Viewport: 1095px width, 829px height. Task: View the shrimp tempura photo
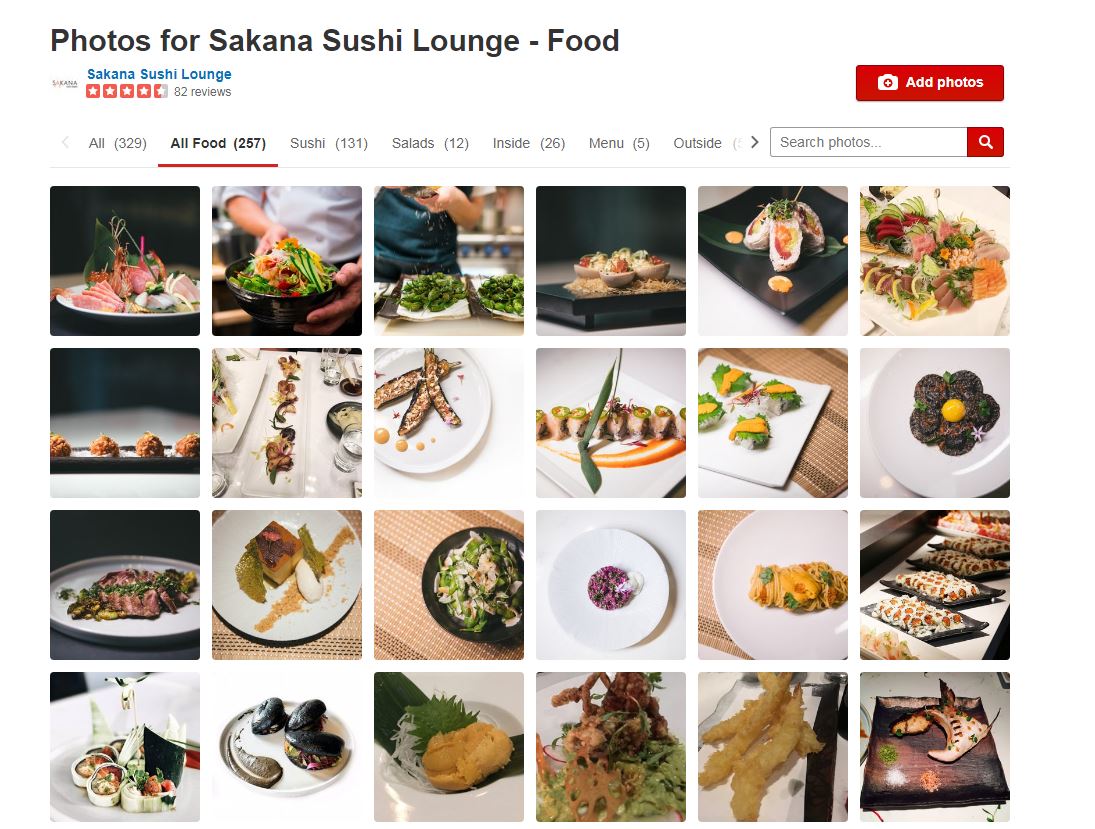(772, 747)
